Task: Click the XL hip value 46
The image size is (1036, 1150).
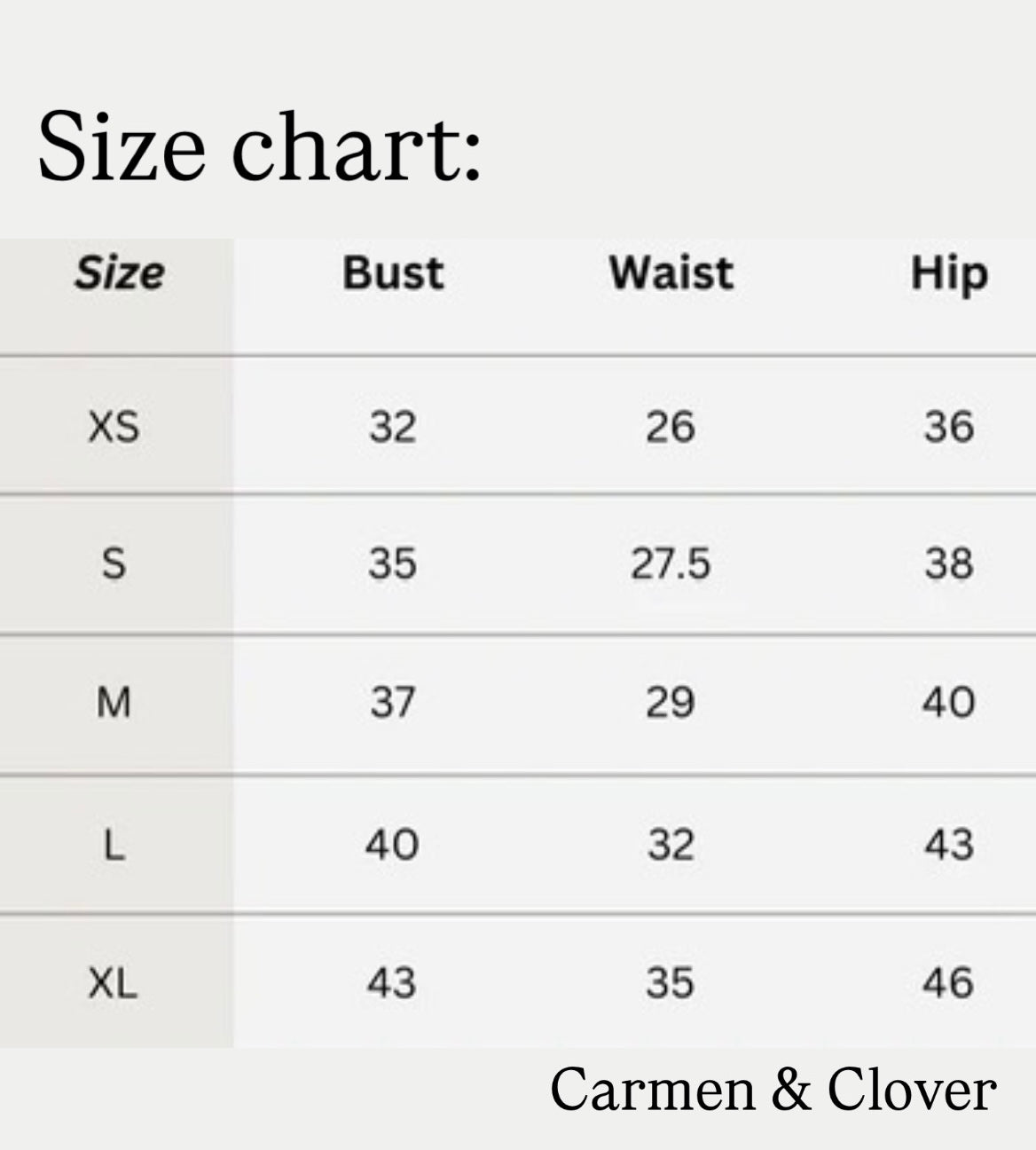Action: click(x=948, y=983)
